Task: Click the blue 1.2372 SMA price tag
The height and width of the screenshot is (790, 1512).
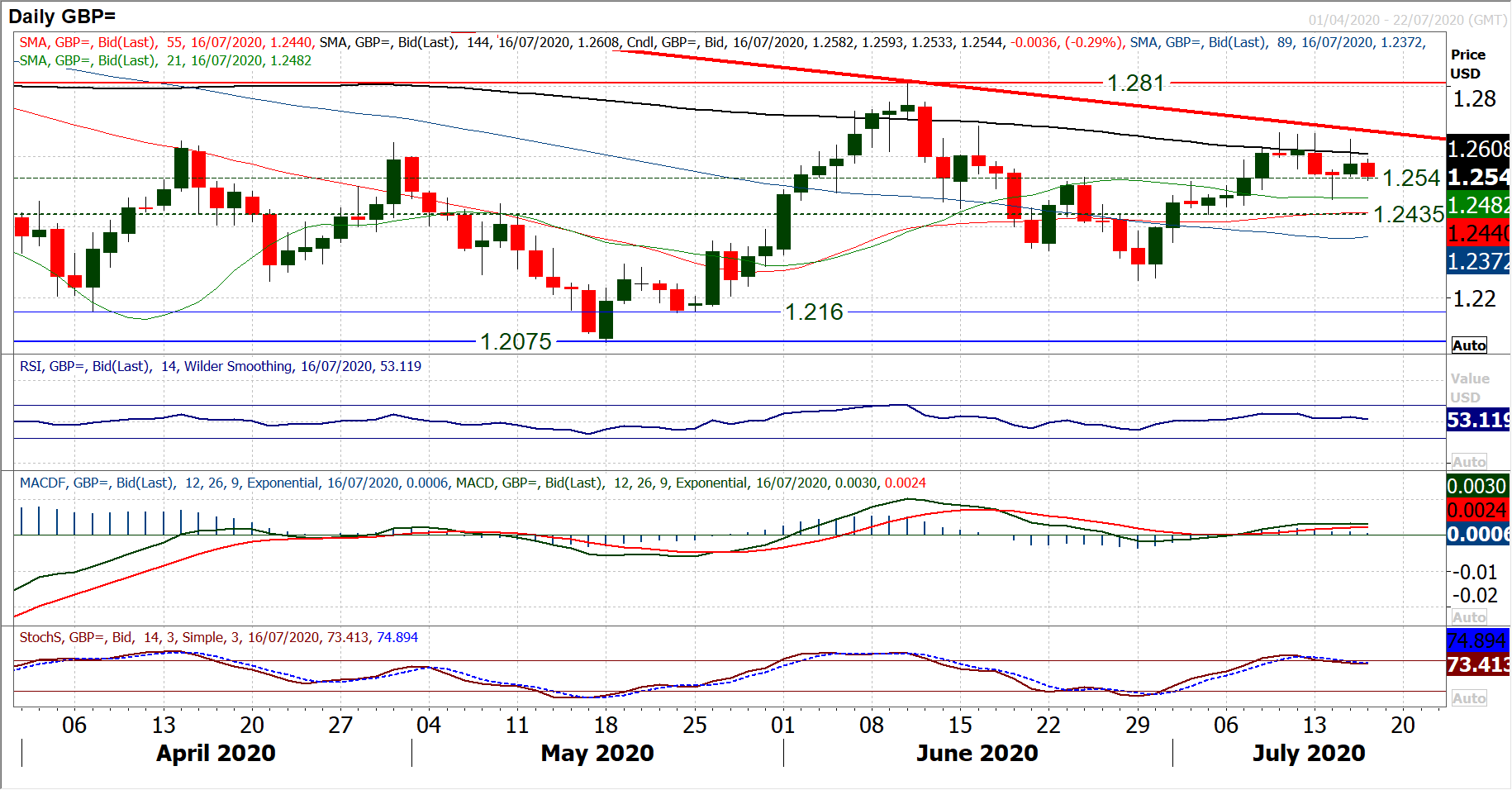Action: coord(1477,262)
